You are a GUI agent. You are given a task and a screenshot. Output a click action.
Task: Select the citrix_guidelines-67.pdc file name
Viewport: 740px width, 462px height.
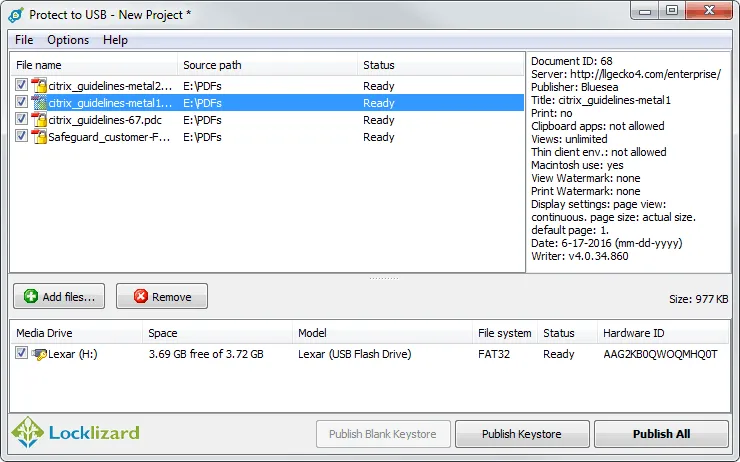(105, 120)
